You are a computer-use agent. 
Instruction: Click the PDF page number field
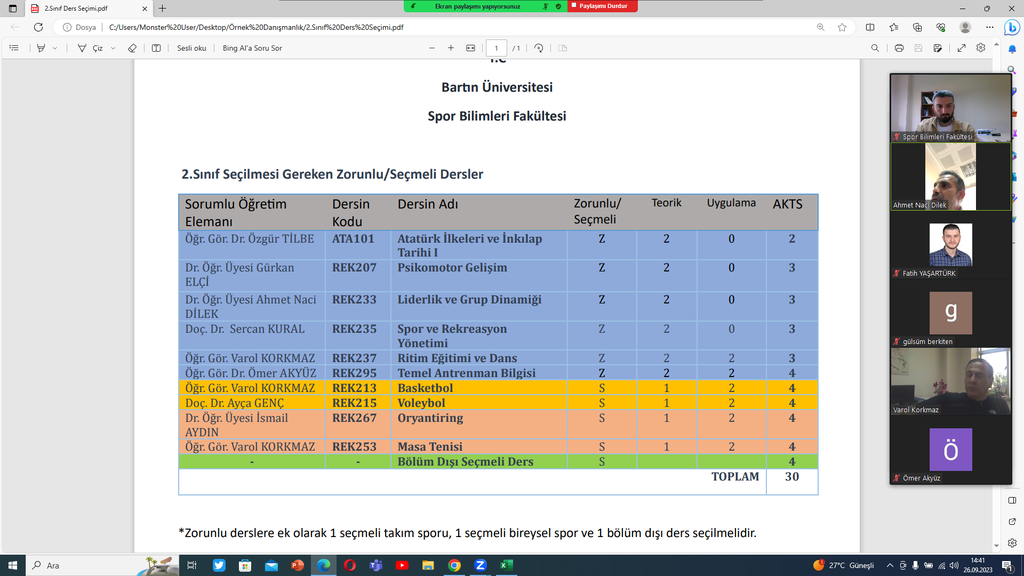[x=497, y=48]
